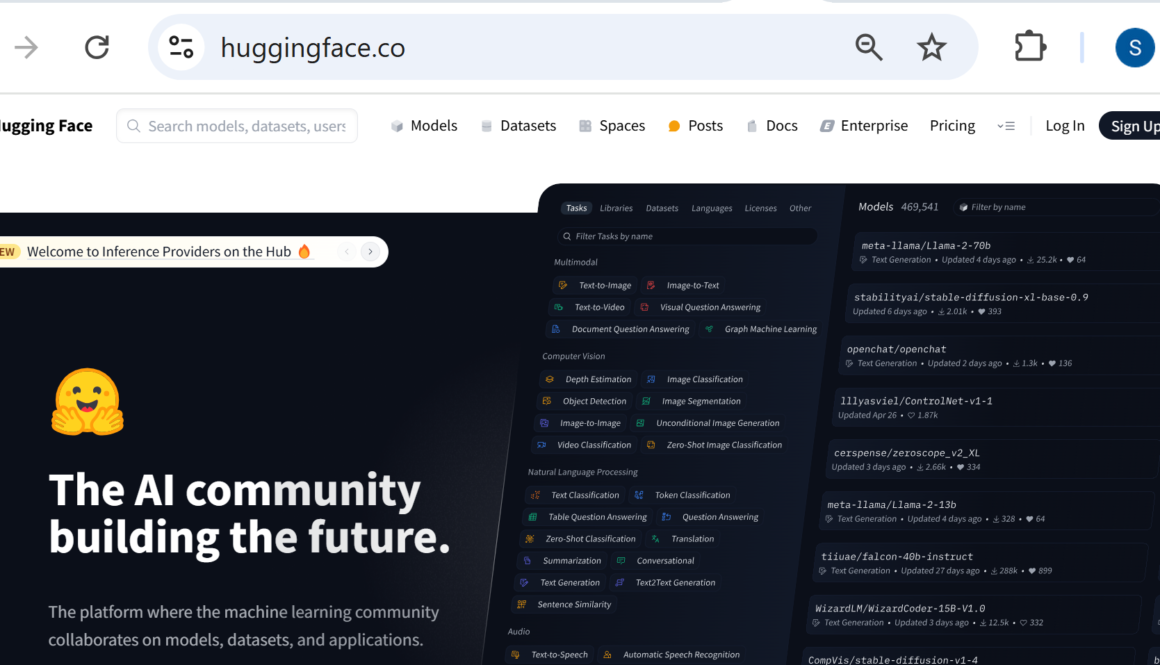Toggle the Text-to-Image task filter
This screenshot has height=665, width=1160.
point(596,285)
